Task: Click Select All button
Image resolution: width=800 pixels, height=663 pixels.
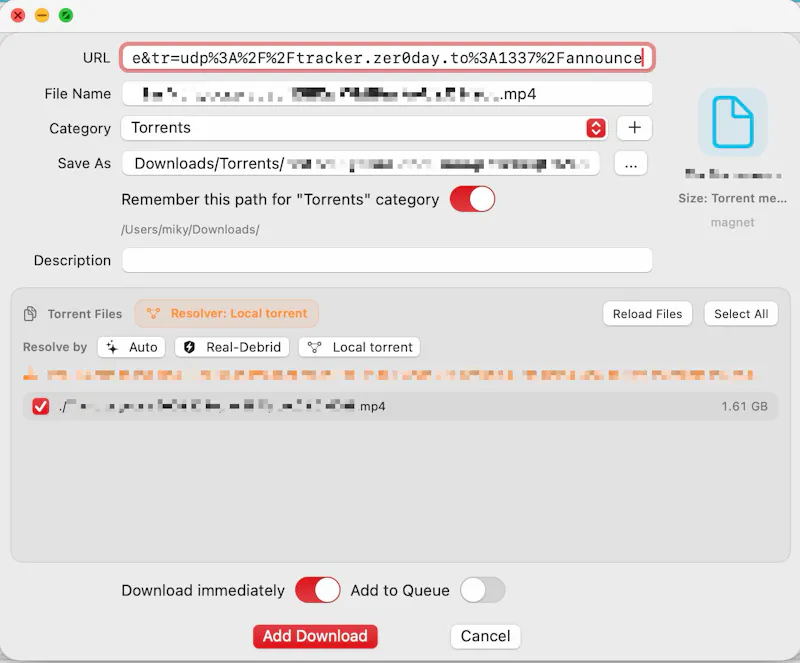Action: (741, 314)
